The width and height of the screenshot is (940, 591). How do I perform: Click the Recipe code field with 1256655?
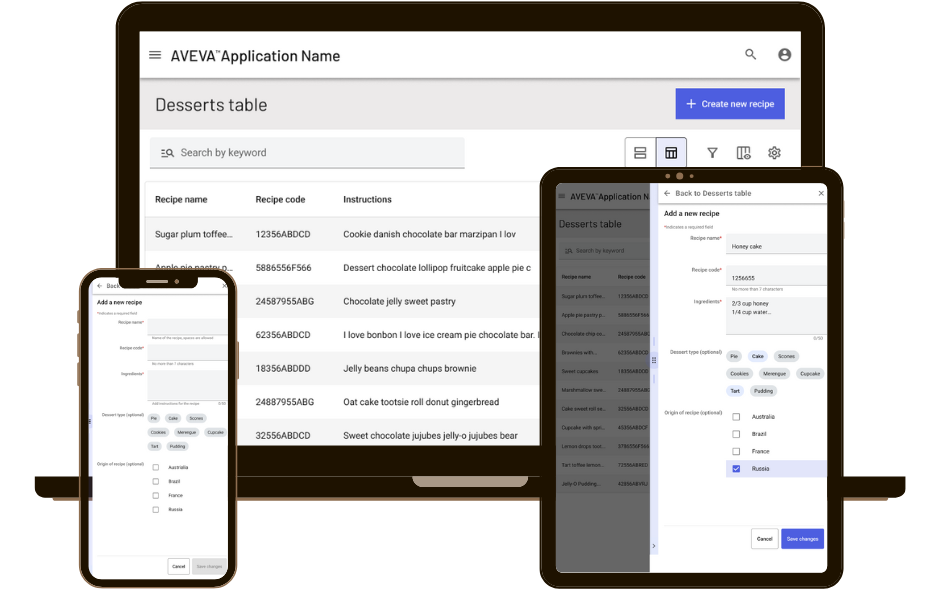(776, 276)
